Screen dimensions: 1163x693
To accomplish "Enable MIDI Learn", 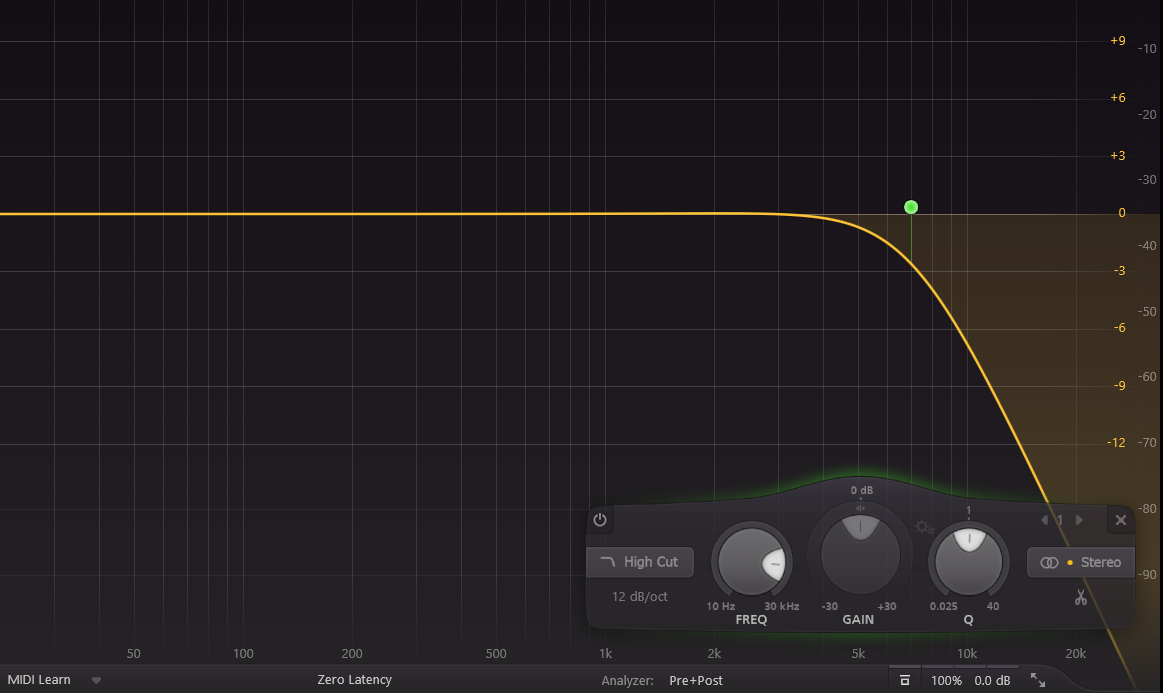I will click(x=39, y=680).
